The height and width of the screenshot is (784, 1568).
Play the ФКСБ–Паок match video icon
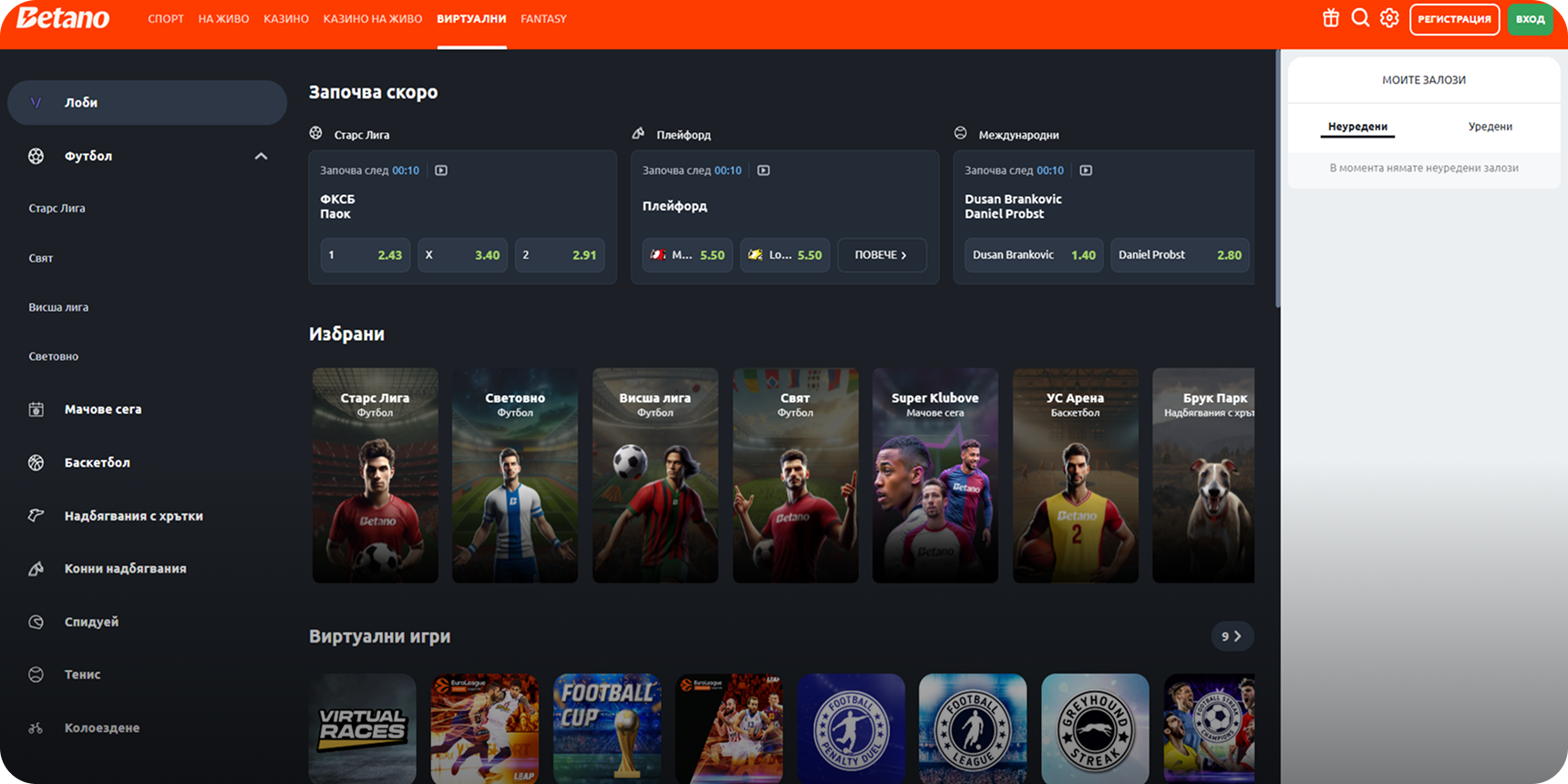point(441,170)
